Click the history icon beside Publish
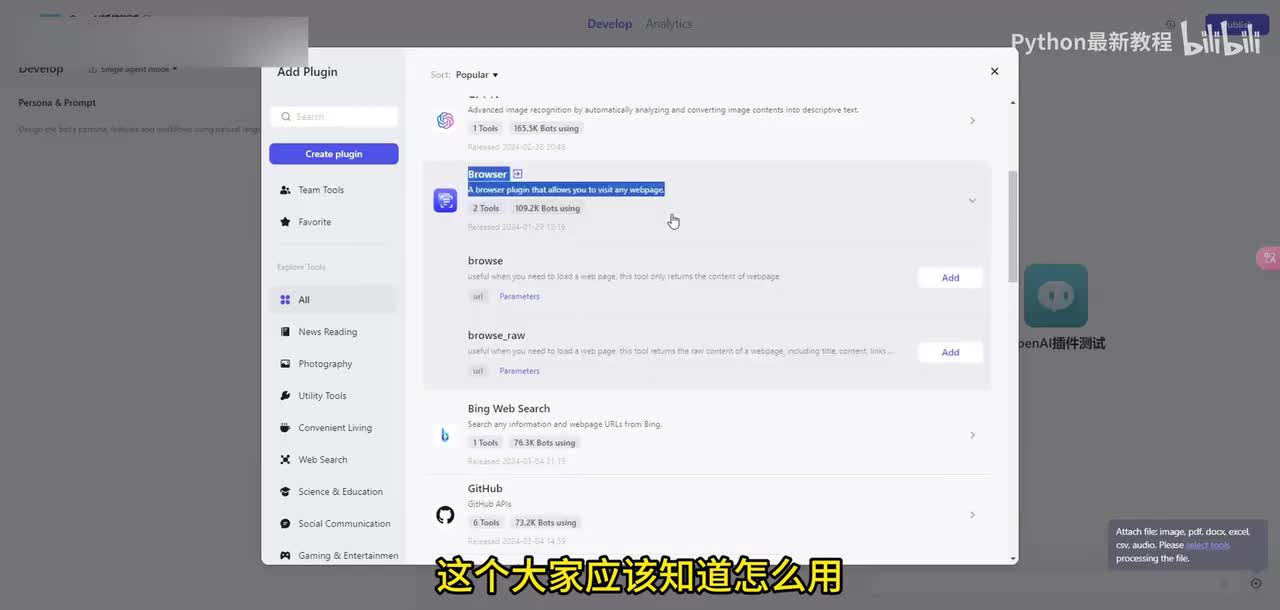 click(1171, 25)
